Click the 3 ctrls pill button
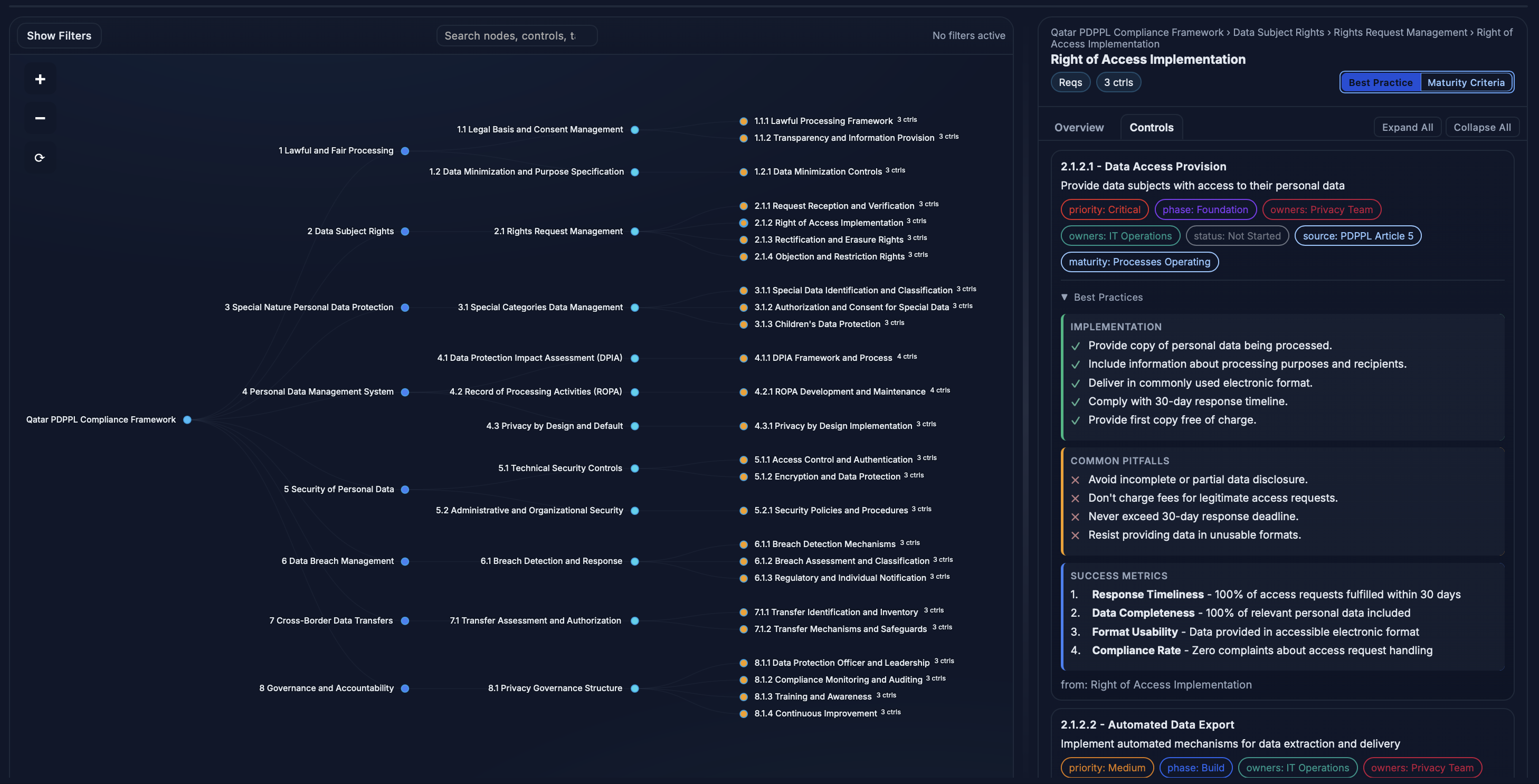The width and height of the screenshot is (1539, 784). (1118, 82)
